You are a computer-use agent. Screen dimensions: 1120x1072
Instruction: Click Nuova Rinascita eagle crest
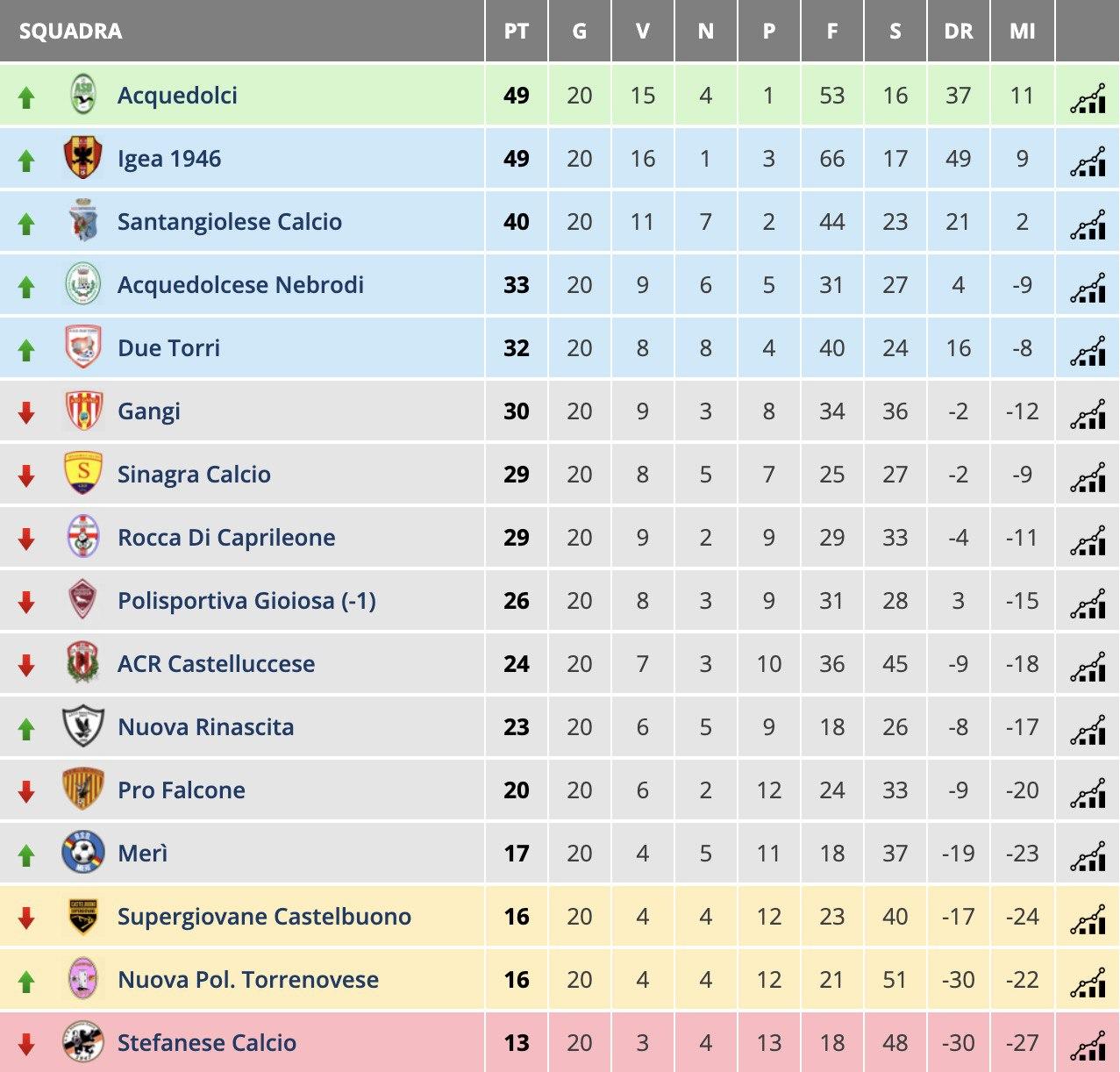(83, 726)
